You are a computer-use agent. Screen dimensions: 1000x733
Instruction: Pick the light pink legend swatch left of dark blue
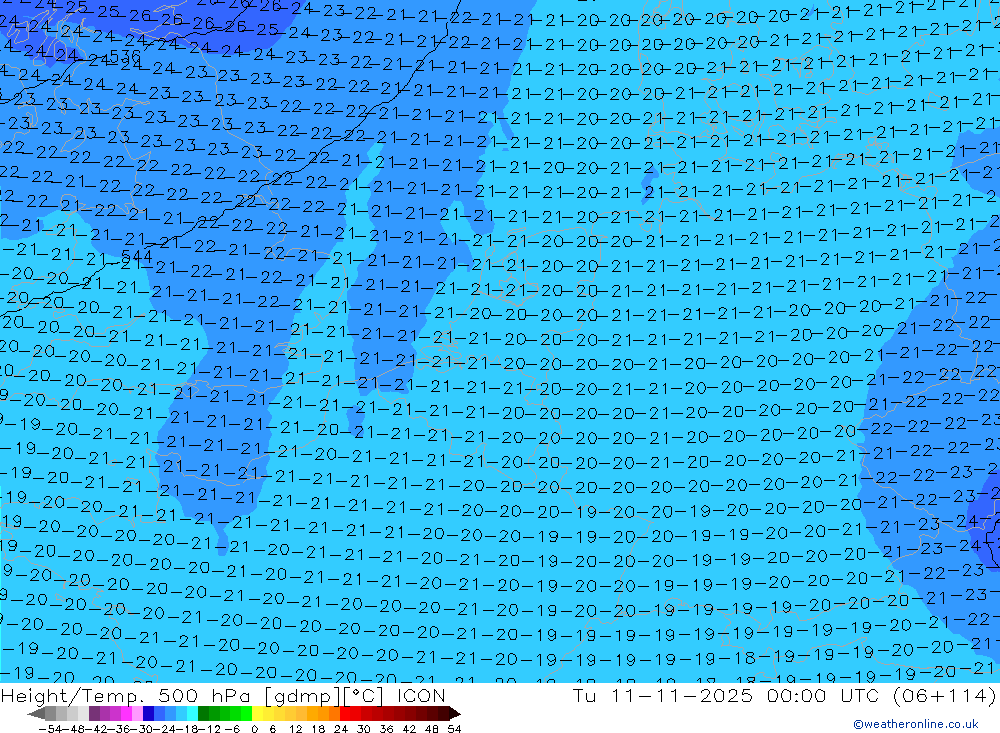[x=137, y=713]
